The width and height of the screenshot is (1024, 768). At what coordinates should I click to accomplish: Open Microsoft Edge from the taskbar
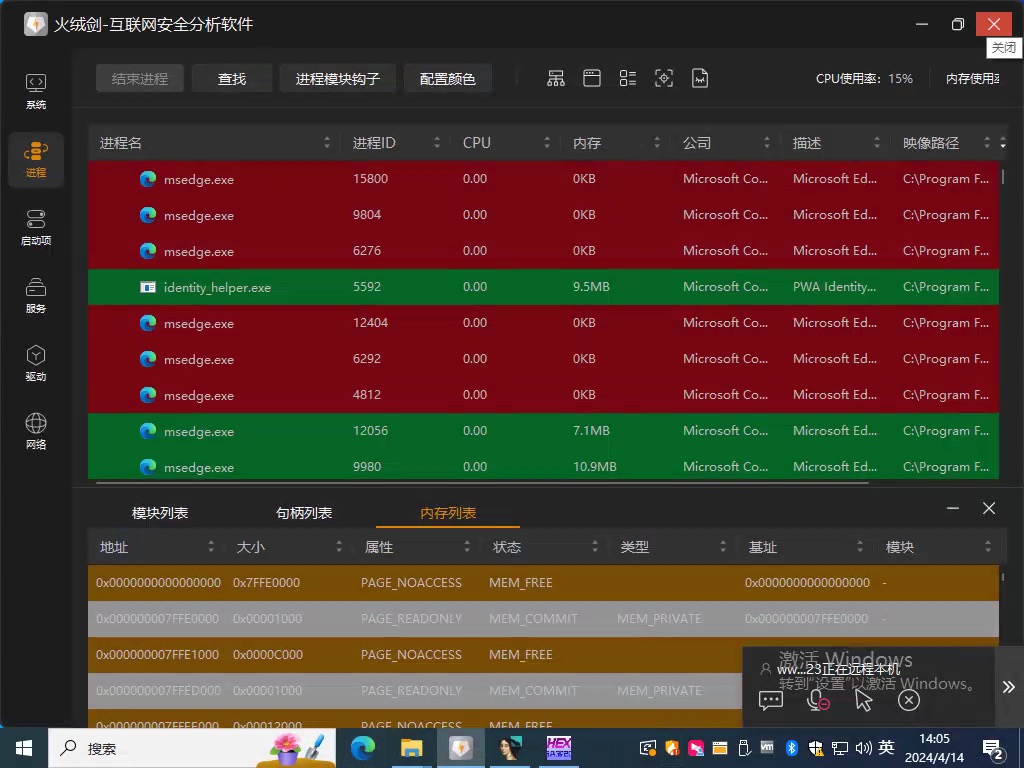(363, 748)
